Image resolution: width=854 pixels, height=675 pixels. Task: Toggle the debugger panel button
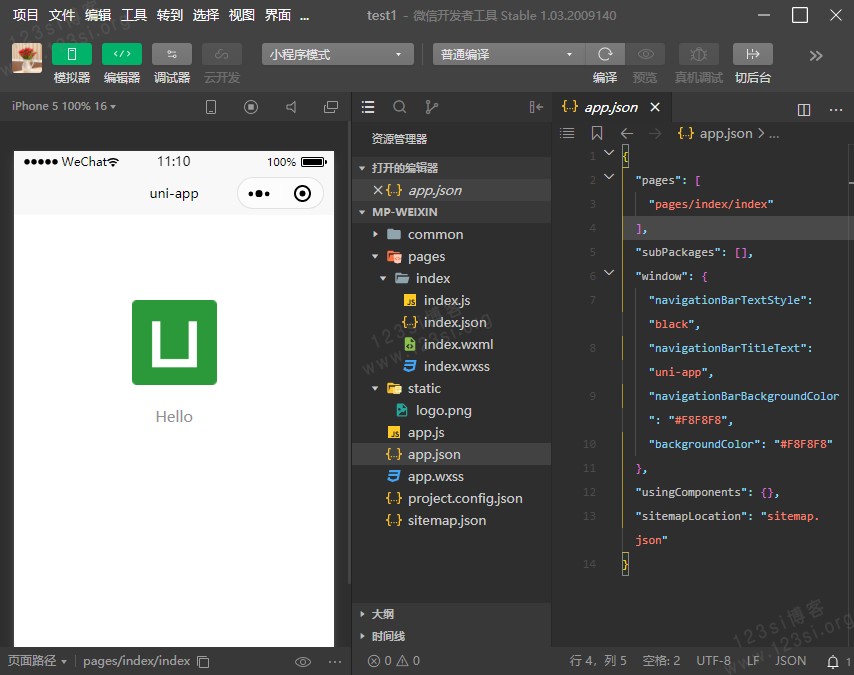(x=172, y=54)
